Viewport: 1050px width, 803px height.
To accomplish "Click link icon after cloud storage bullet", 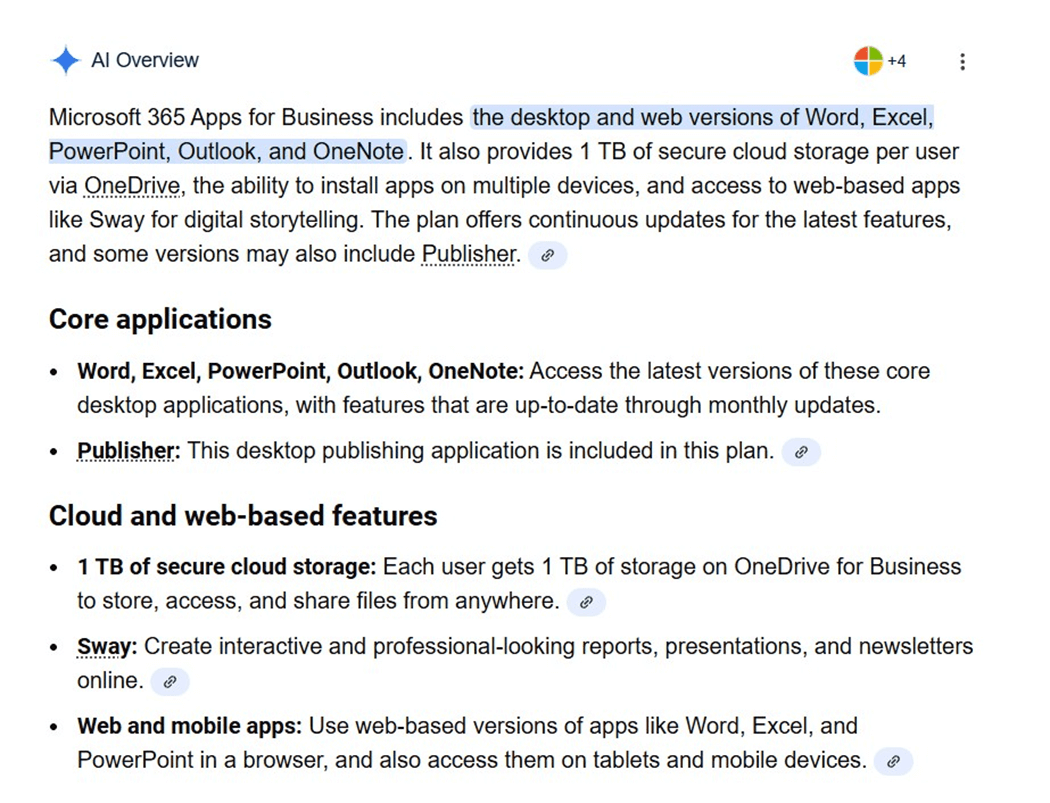I will tap(586, 602).
